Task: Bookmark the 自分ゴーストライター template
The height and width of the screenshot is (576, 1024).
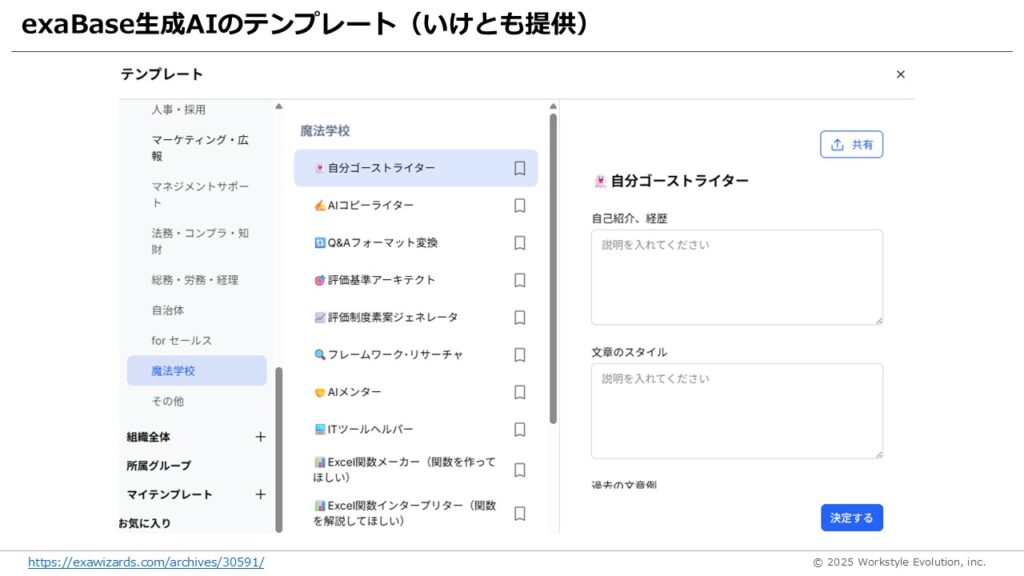Action: [520, 168]
